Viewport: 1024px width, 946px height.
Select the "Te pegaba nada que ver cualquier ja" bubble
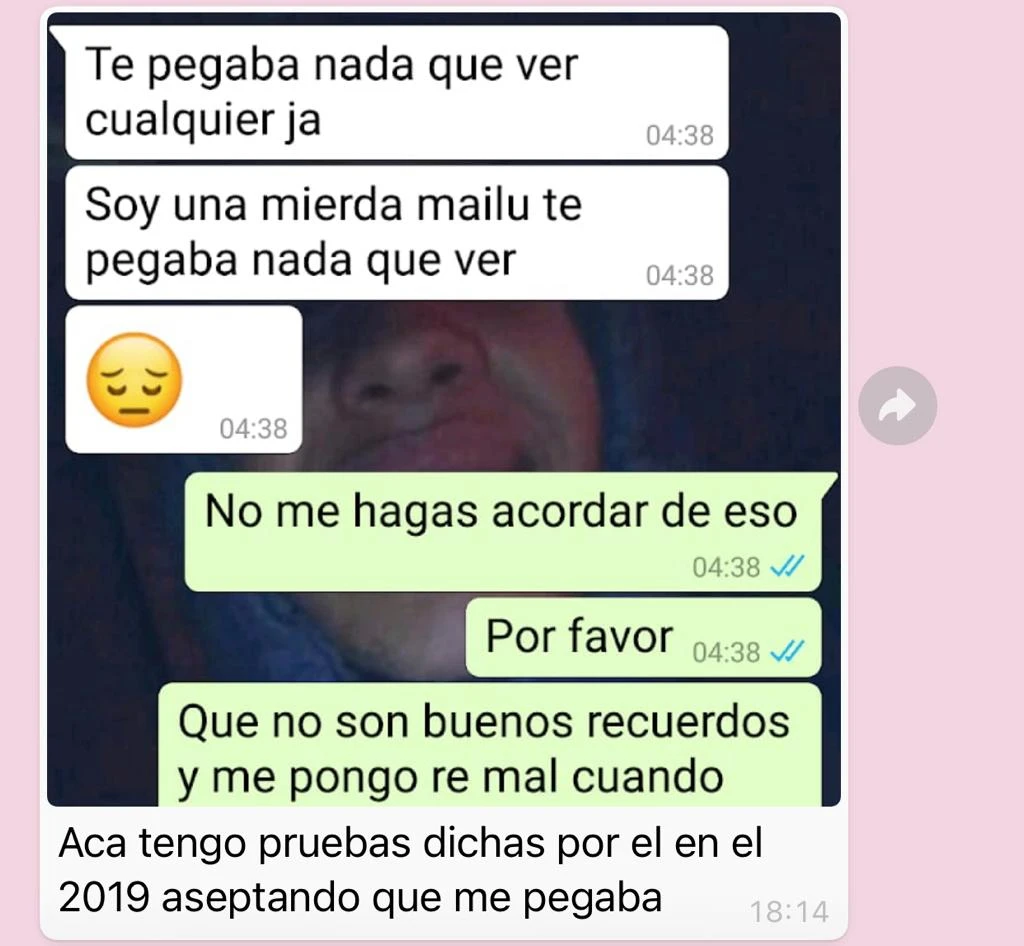[x=397, y=92]
